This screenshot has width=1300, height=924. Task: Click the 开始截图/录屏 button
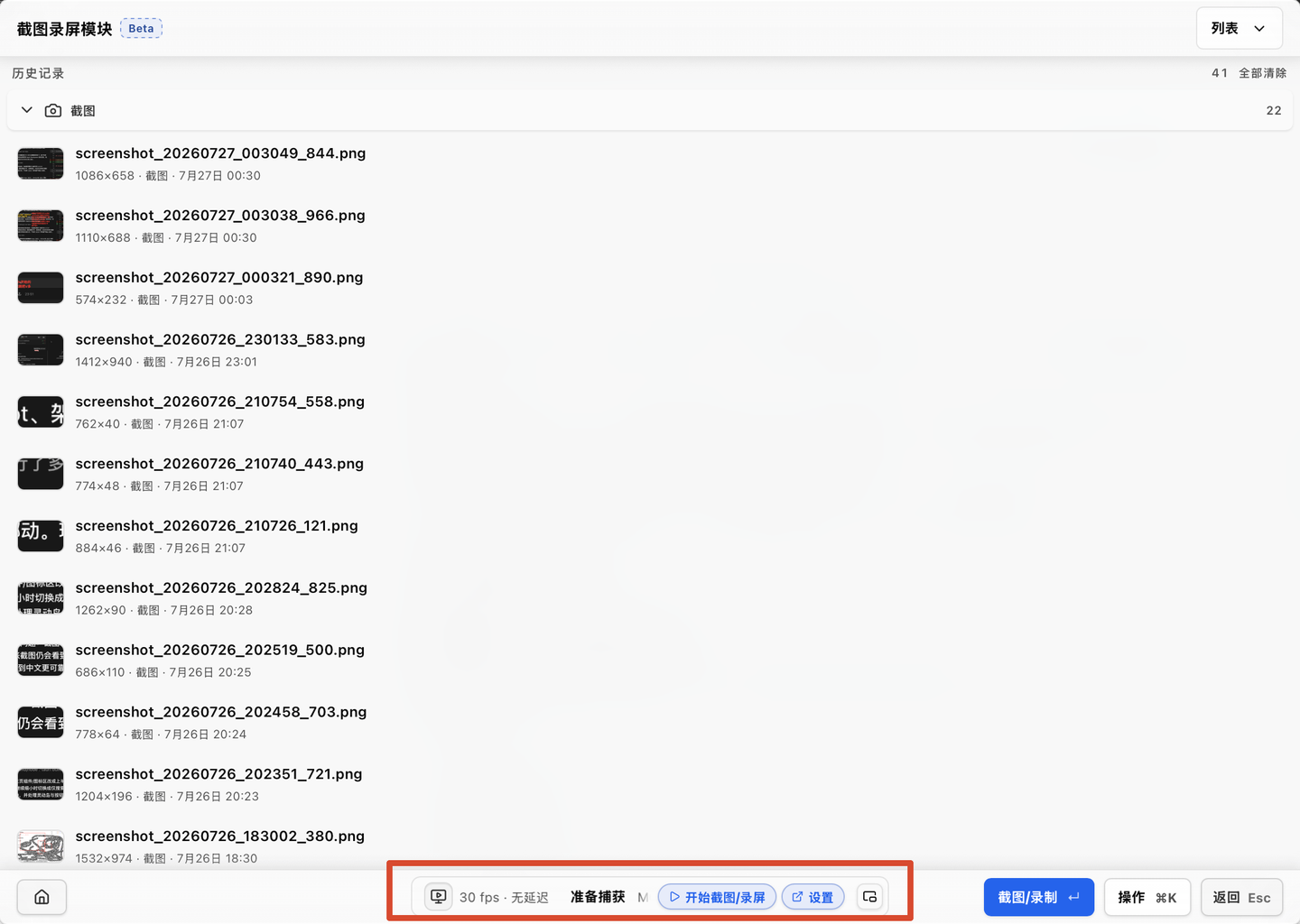click(x=718, y=897)
